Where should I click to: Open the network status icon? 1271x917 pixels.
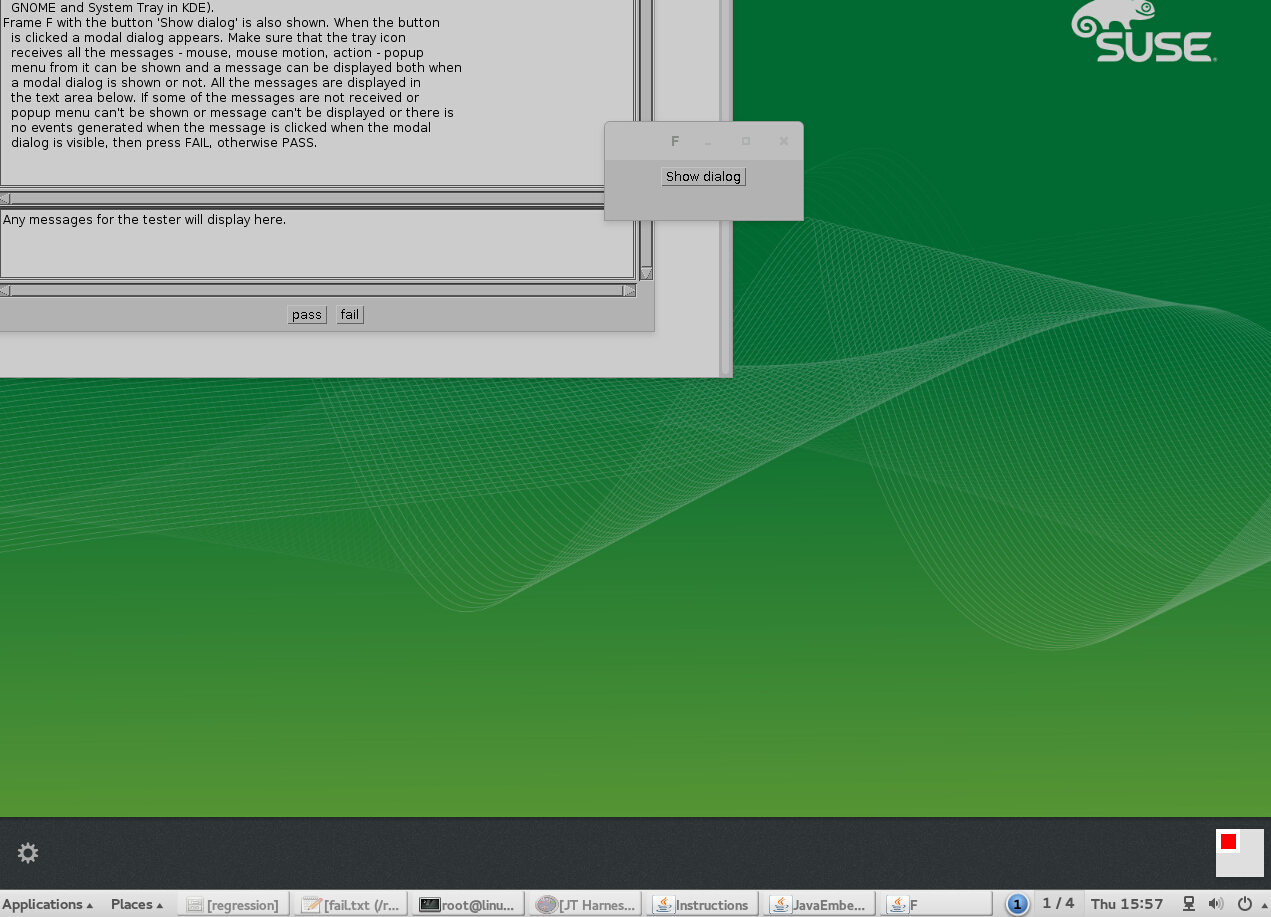(x=1189, y=904)
